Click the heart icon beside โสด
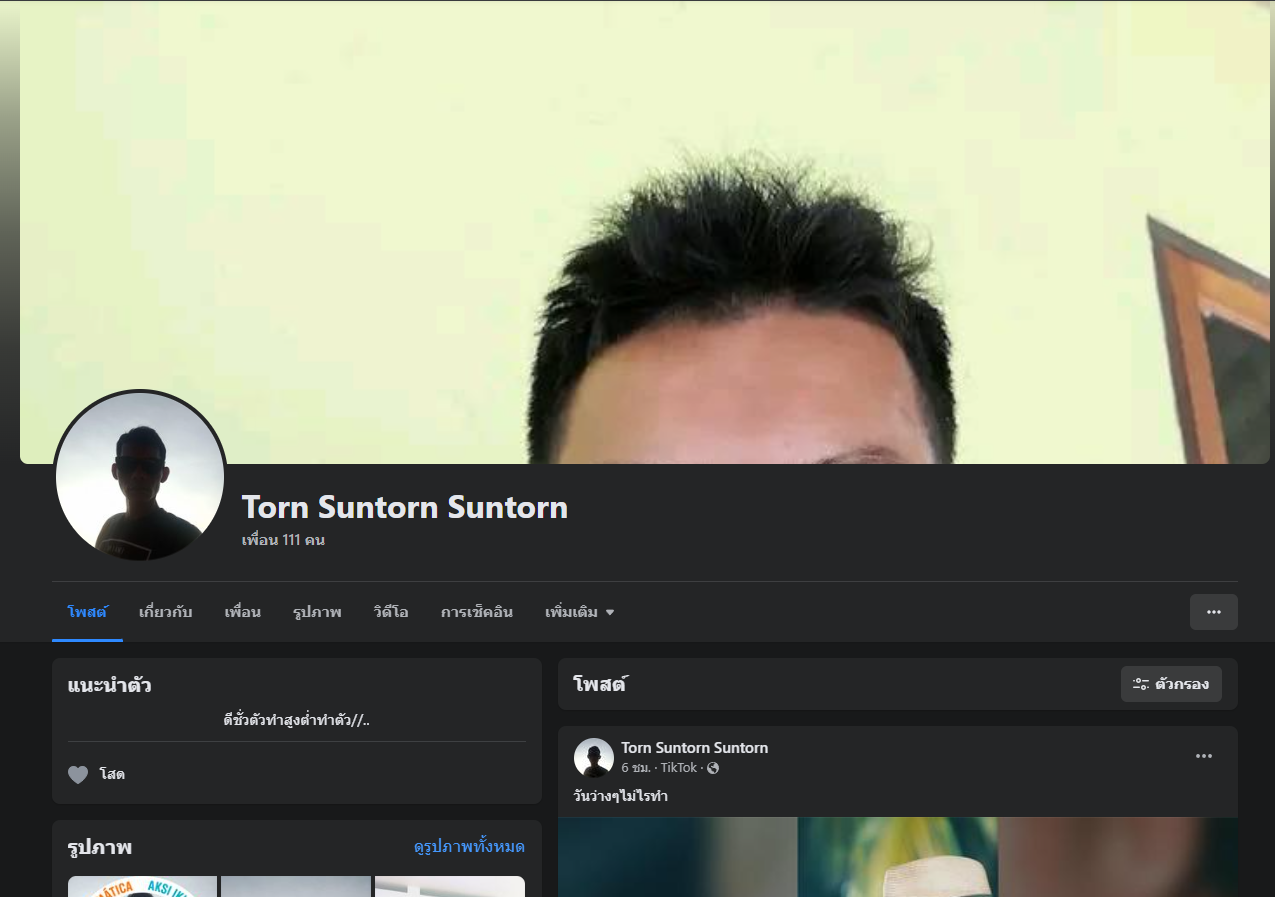The image size is (1275, 897). pos(78,774)
